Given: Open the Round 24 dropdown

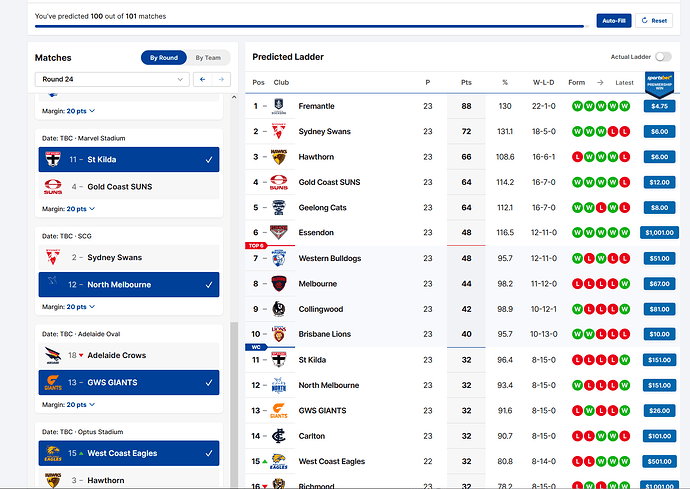Looking at the screenshot, I should 112,79.
